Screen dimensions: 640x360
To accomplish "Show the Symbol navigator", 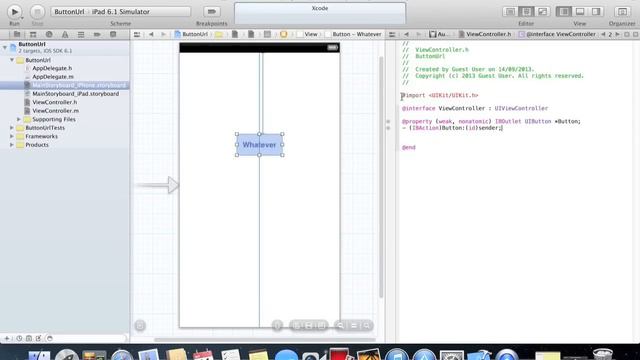I will [33, 35].
